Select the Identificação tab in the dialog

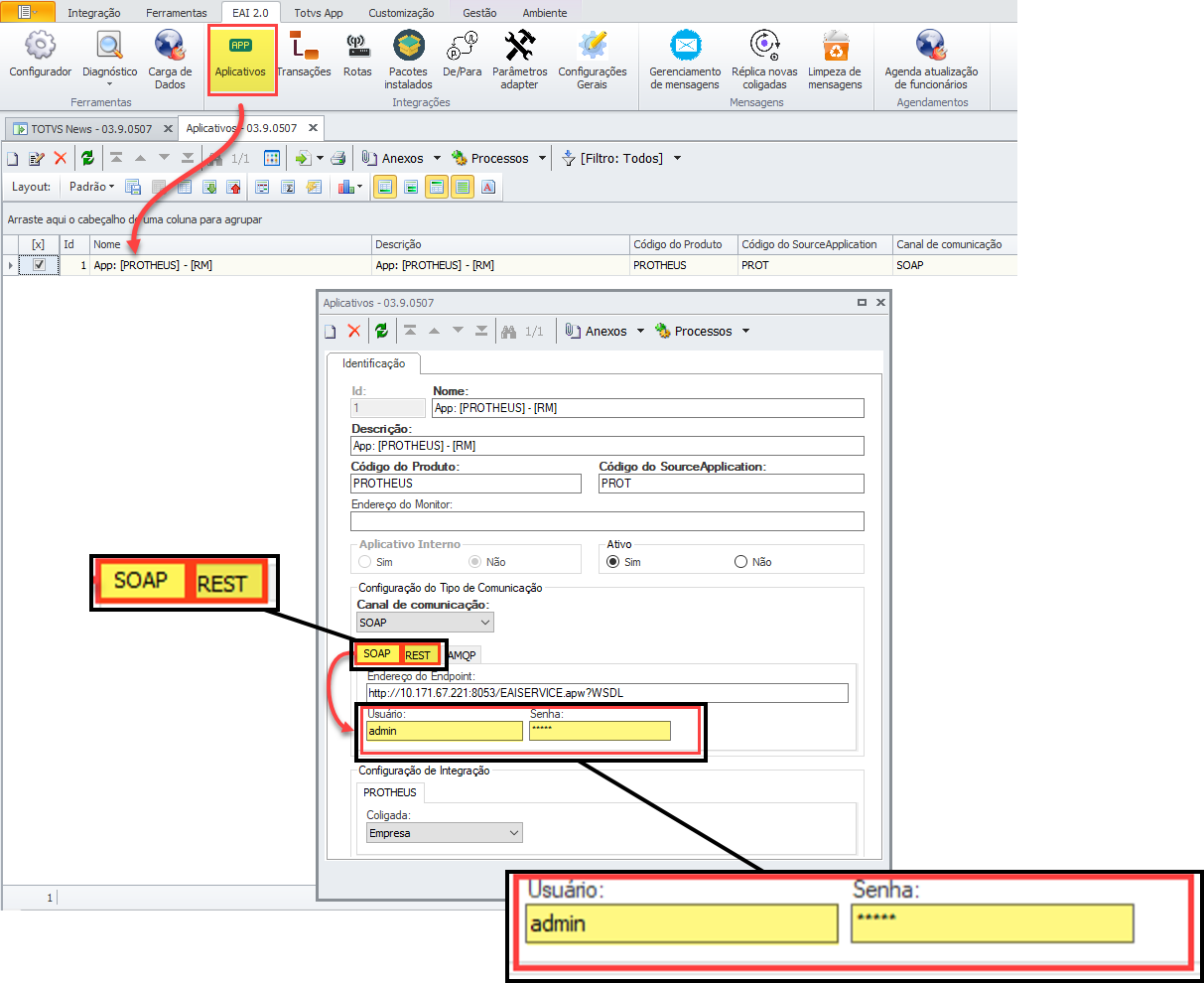click(374, 363)
